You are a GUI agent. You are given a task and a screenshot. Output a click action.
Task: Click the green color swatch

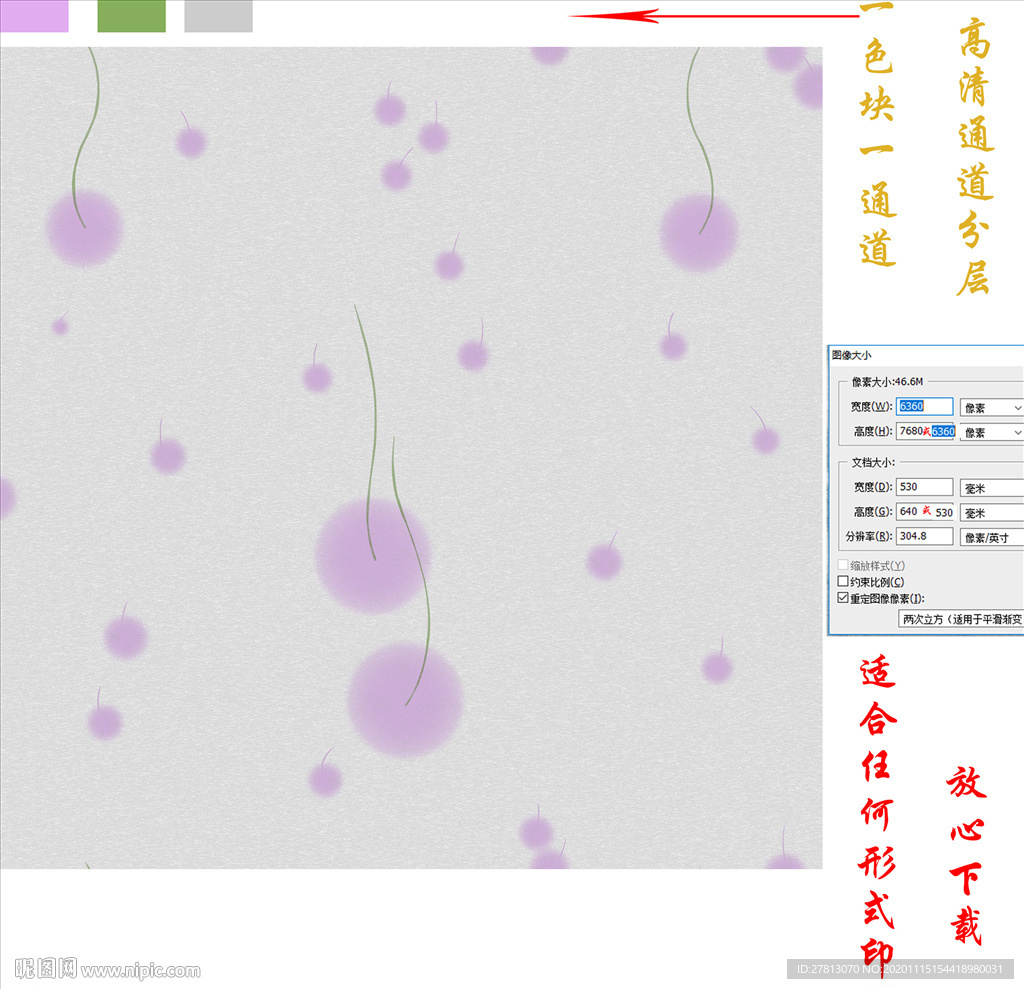coord(131,16)
